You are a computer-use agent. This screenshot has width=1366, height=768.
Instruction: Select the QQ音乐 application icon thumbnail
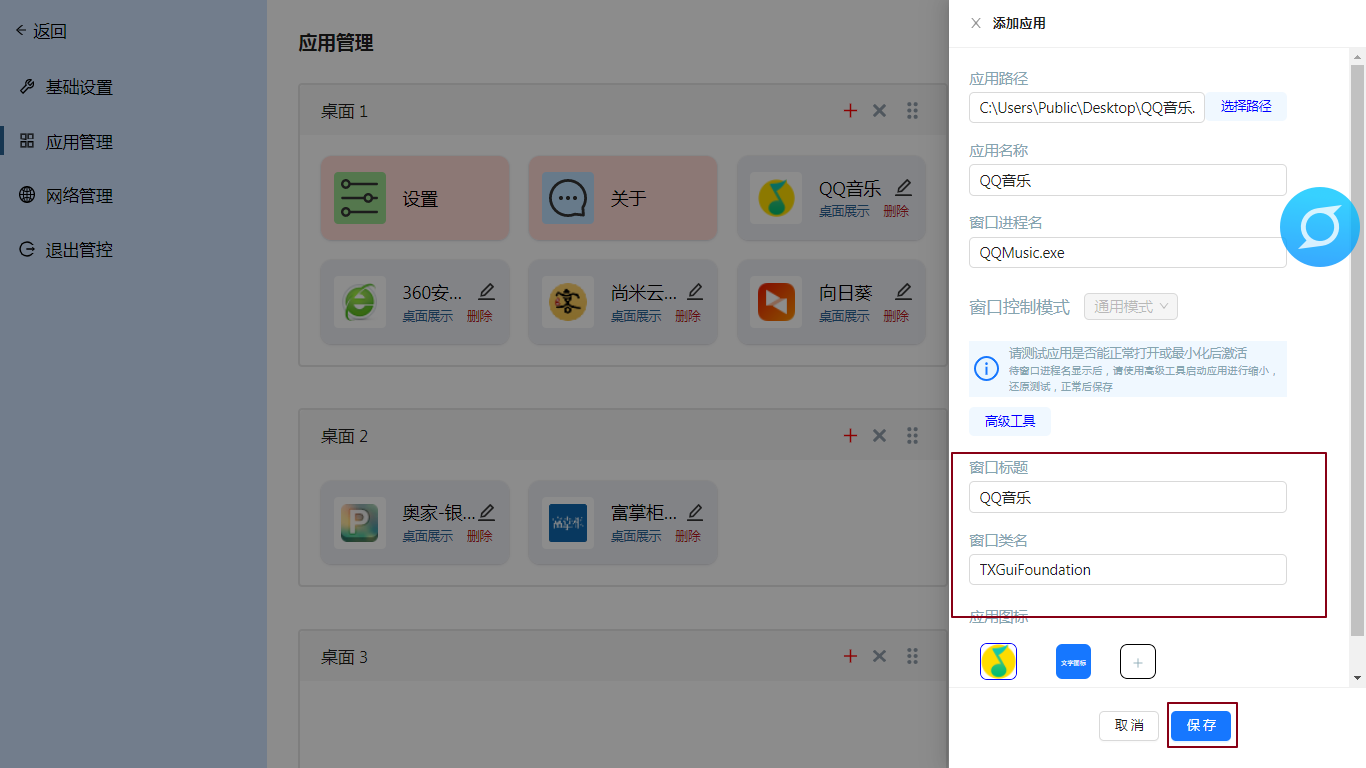tap(998, 661)
